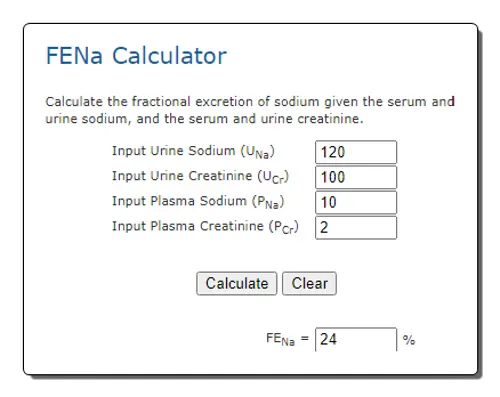Click the 'Input Plasma Creatinine' label

[x=205, y=227]
